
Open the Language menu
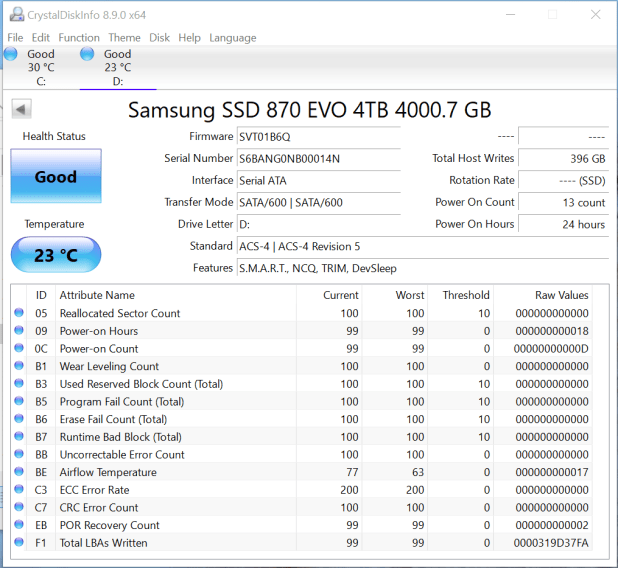coord(233,38)
